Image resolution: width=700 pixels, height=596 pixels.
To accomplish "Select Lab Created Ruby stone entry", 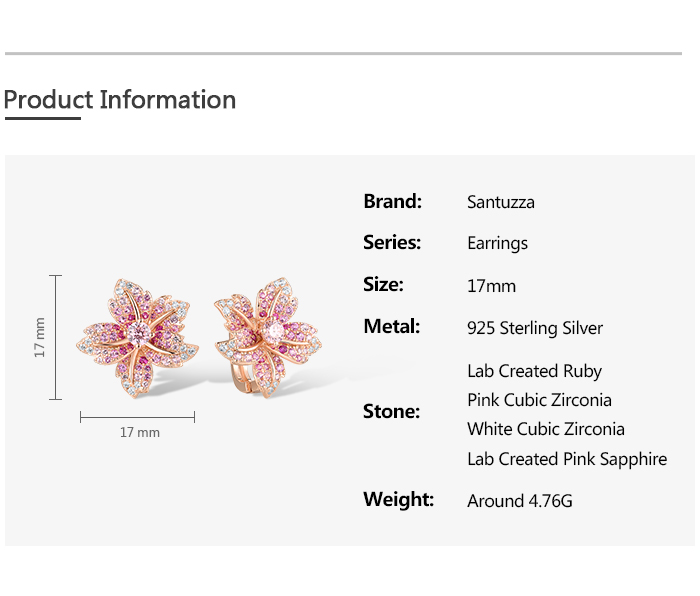I will pos(534,371).
